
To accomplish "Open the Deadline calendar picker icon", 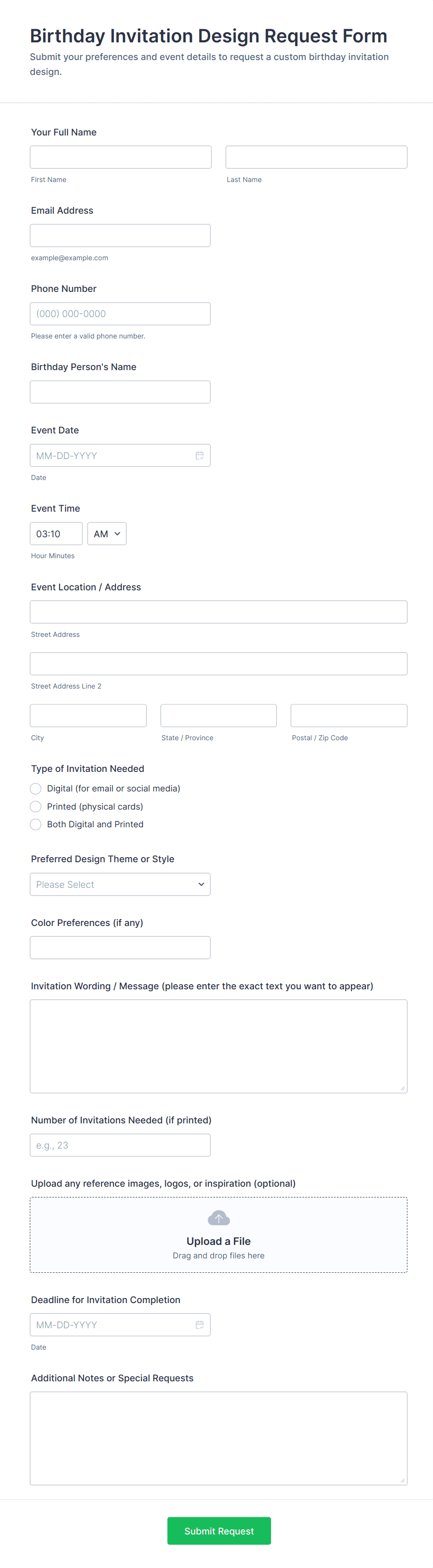I will click(199, 1325).
